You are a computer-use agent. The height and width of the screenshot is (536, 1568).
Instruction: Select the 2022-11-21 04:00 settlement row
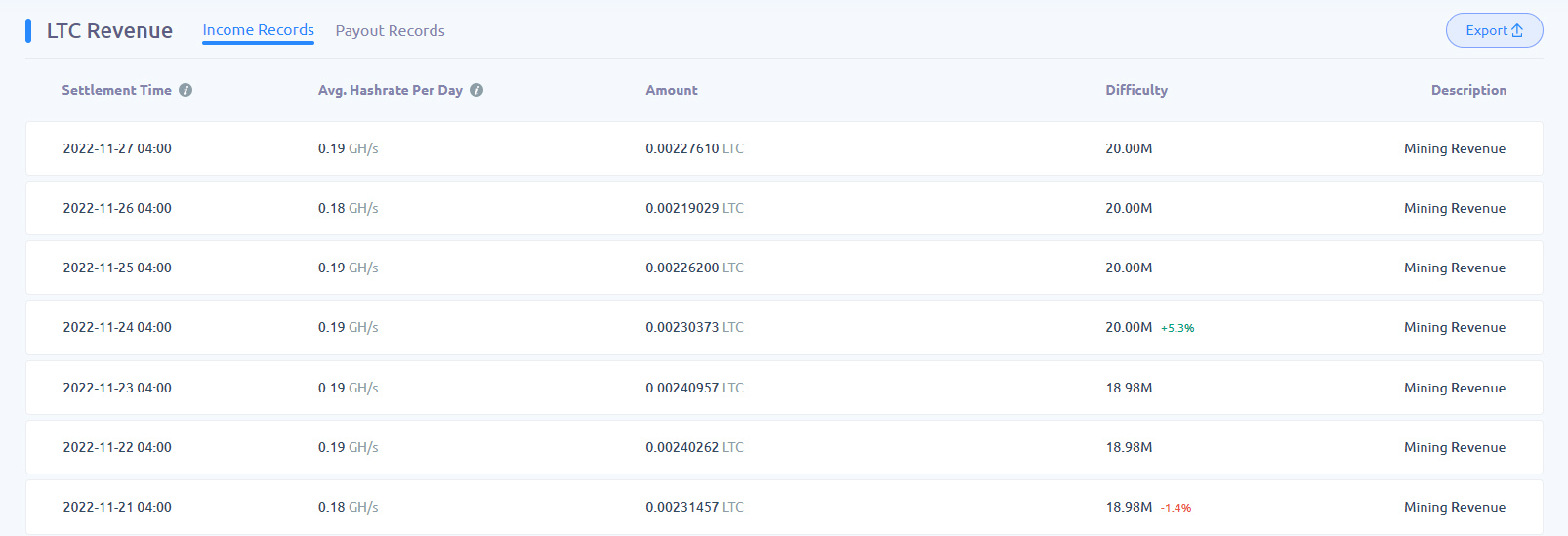click(784, 507)
